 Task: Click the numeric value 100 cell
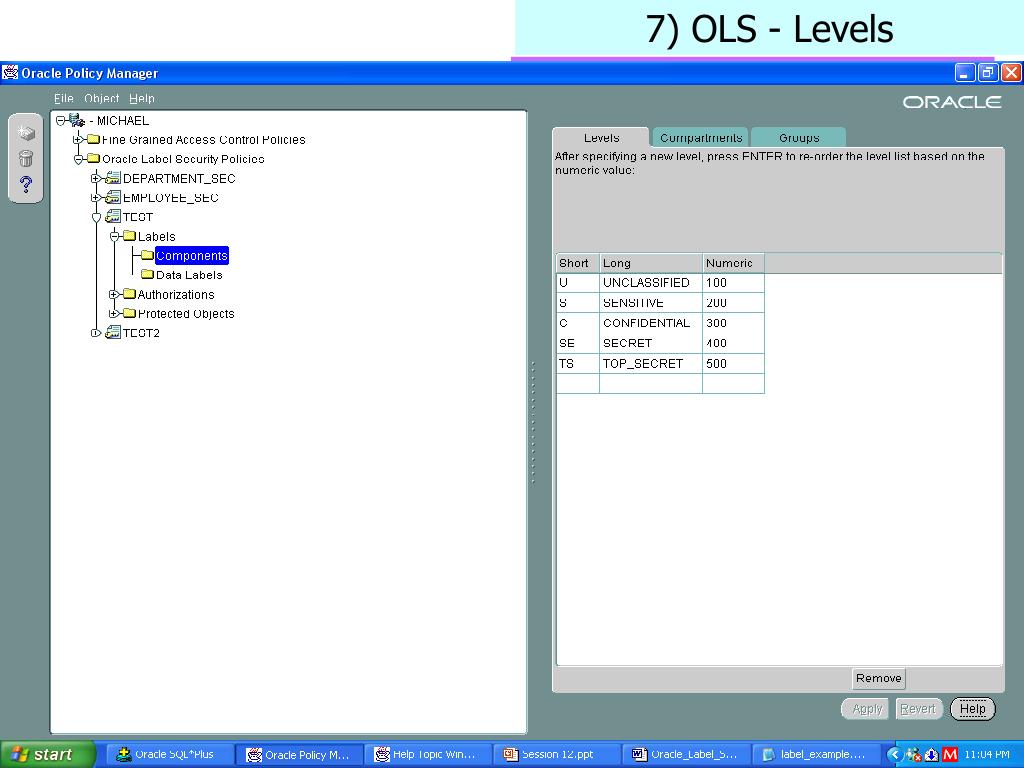click(x=733, y=283)
